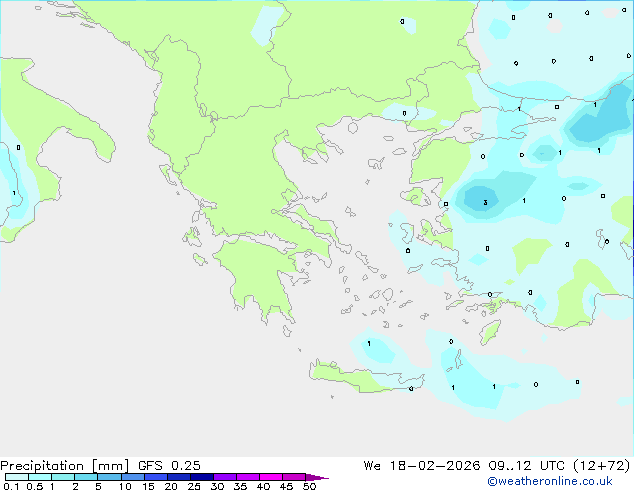Click the legend label '50'

point(309,486)
